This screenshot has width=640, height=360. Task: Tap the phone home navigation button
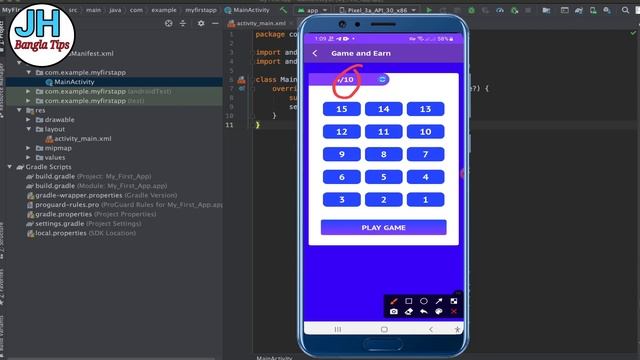(384, 329)
